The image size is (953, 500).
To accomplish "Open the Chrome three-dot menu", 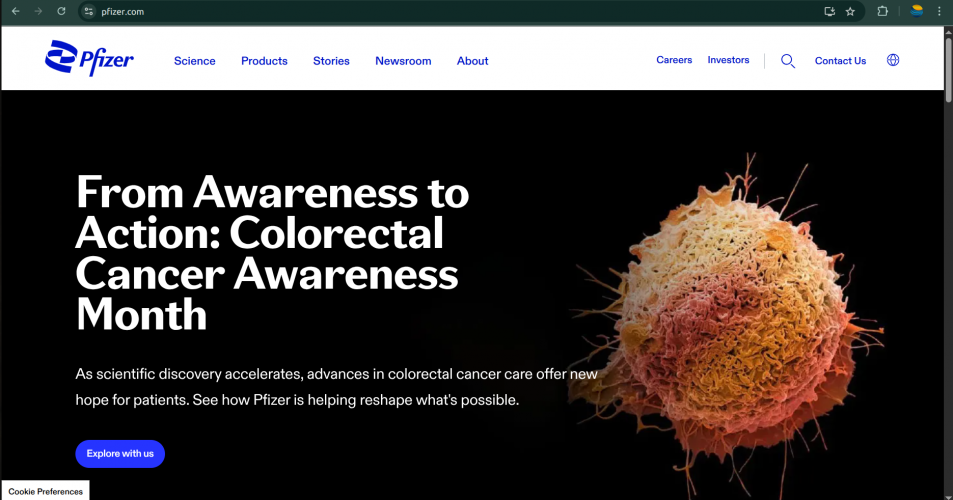I will [x=939, y=11].
